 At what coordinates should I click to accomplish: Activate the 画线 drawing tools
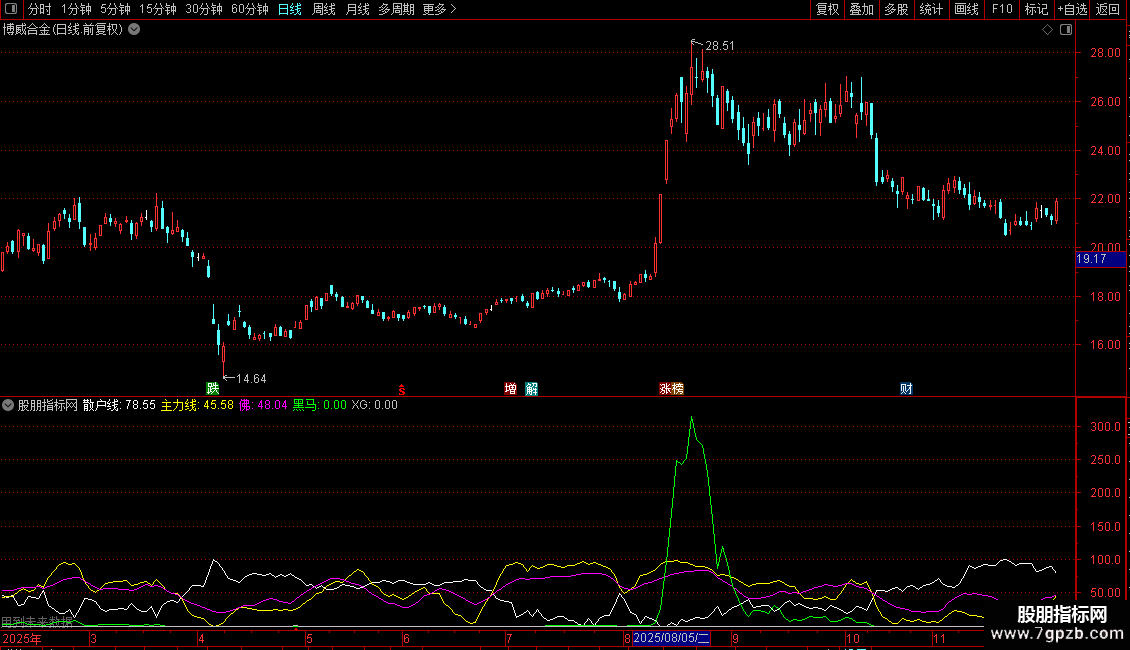tap(966, 9)
